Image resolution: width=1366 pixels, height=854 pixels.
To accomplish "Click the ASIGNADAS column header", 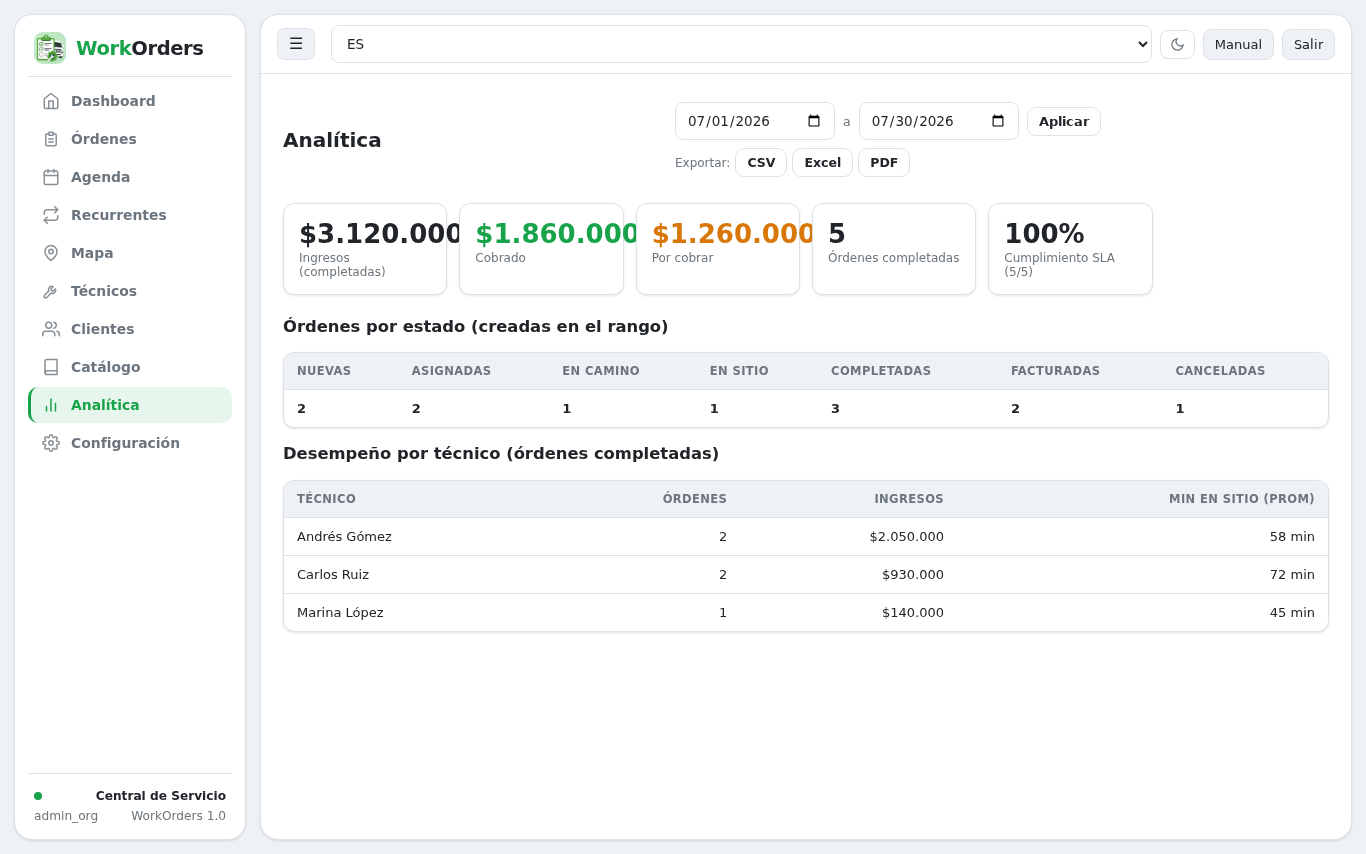I will (451, 371).
